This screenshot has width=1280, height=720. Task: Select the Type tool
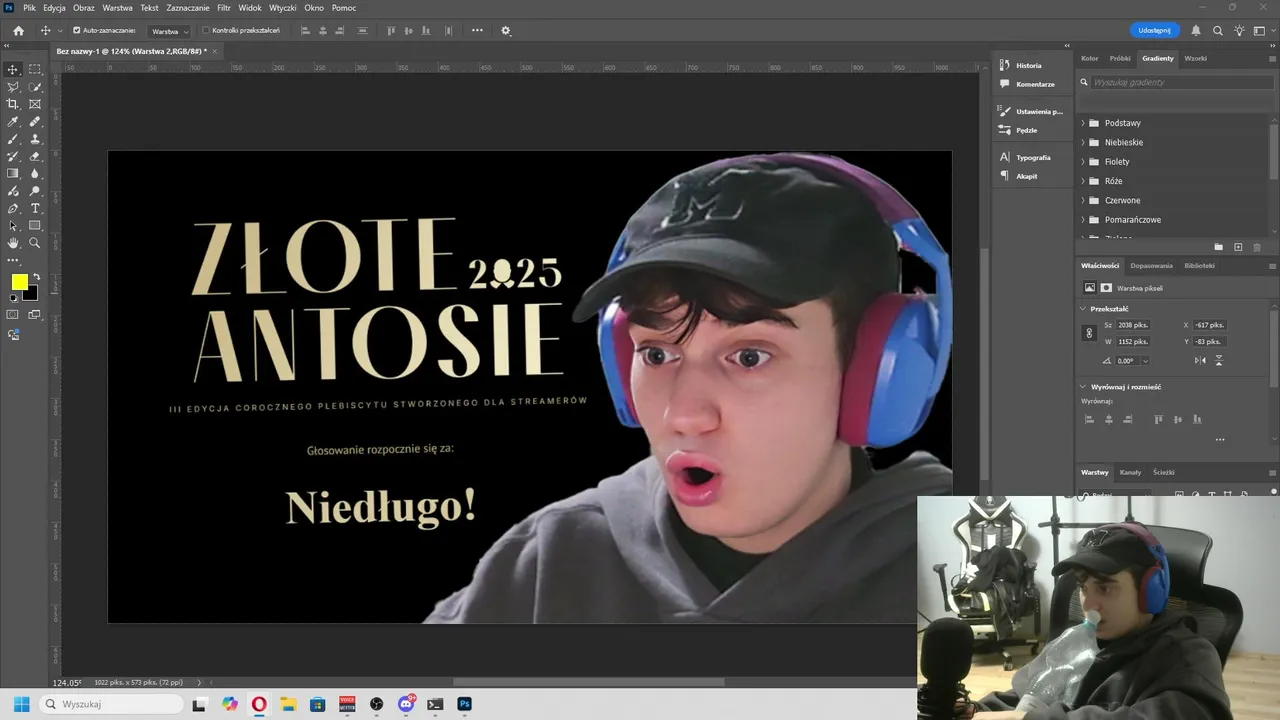click(x=35, y=208)
